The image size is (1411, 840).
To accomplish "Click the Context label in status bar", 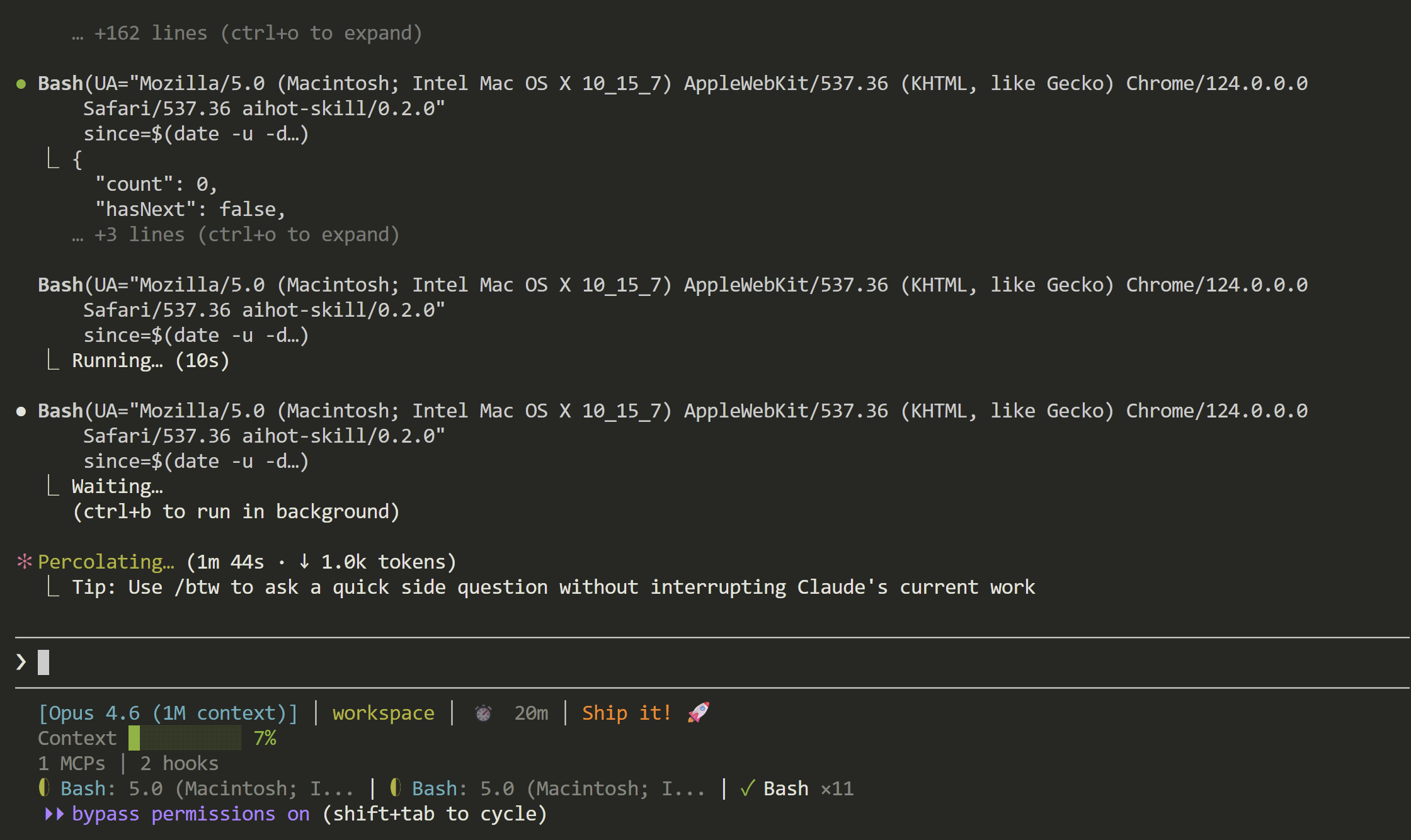I will [77, 738].
